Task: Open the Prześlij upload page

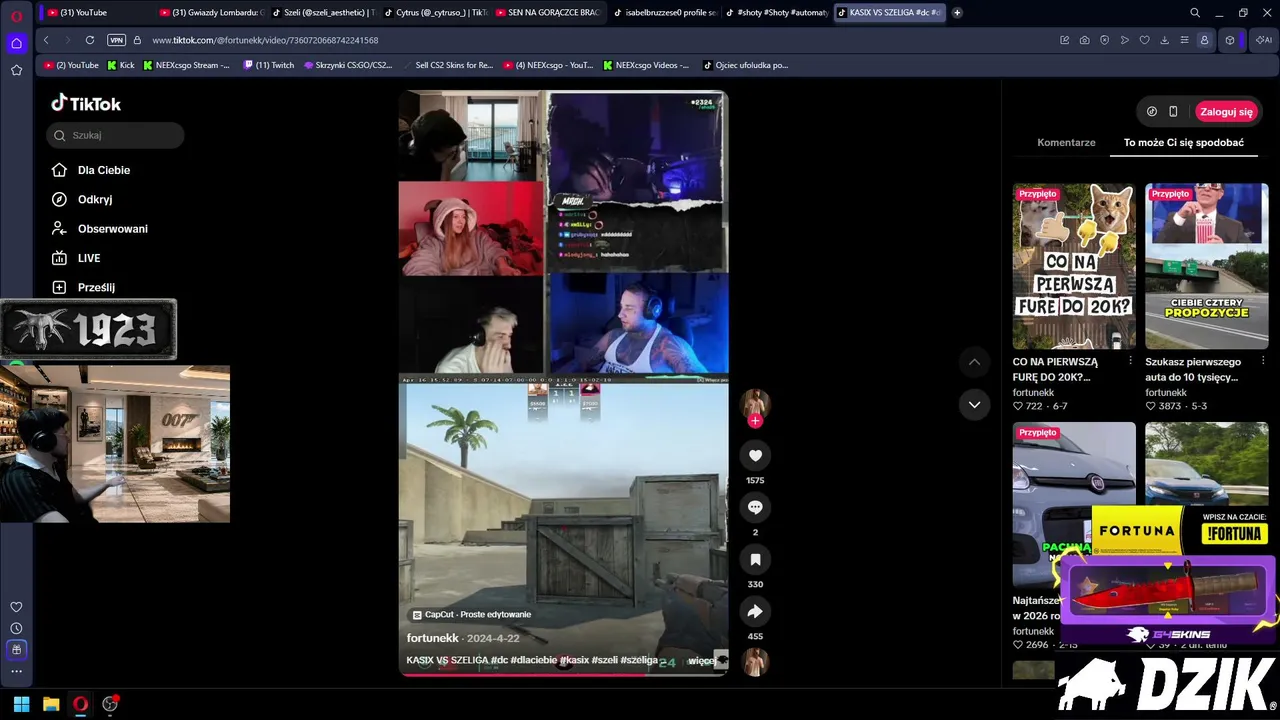Action: [96, 287]
